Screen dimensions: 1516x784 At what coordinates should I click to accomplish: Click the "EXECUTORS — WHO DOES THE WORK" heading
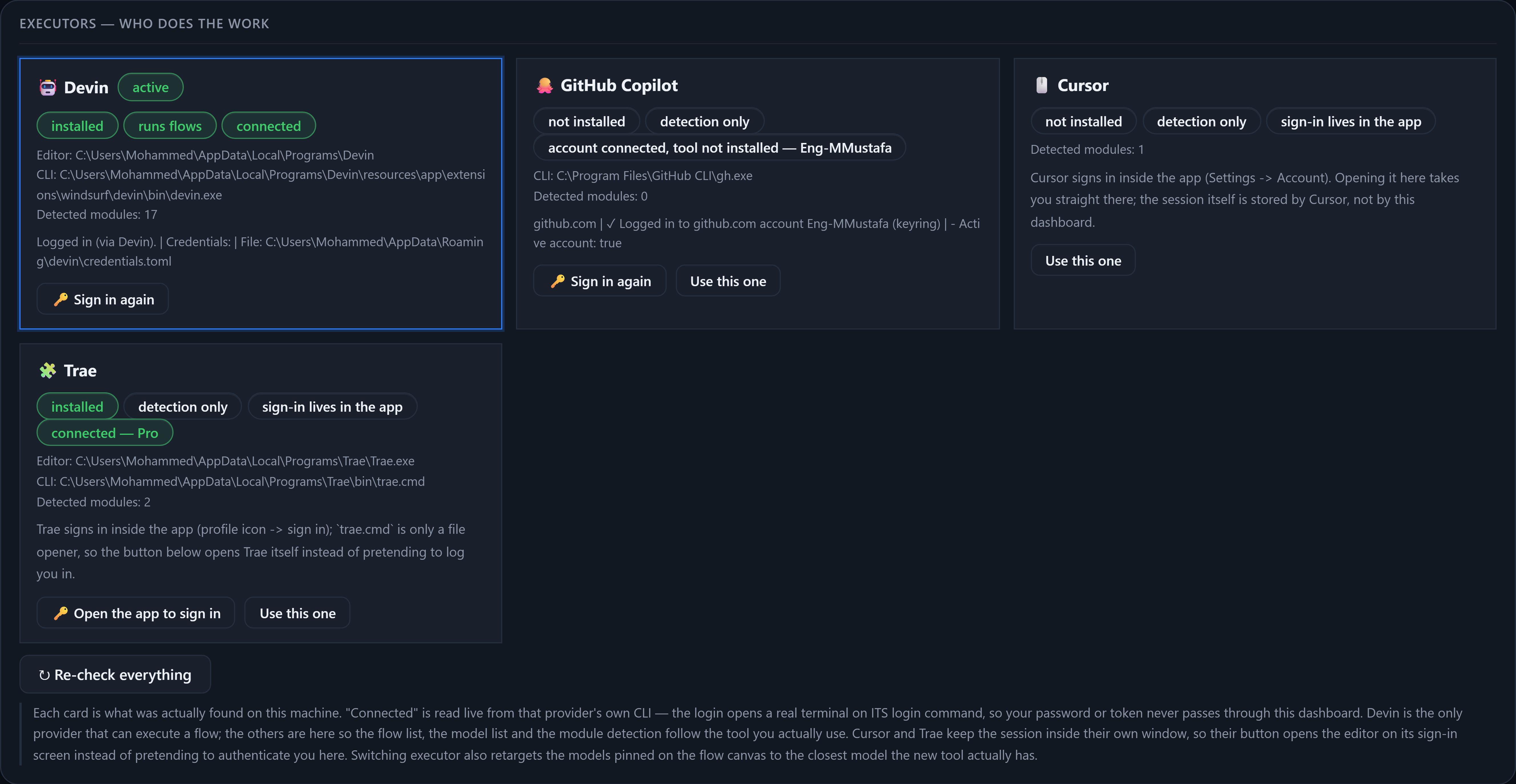144,23
